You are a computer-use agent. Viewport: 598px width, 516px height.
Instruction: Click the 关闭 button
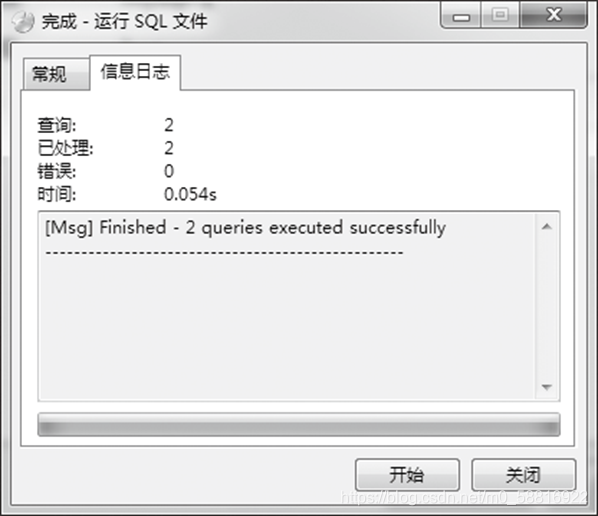(523, 475)
